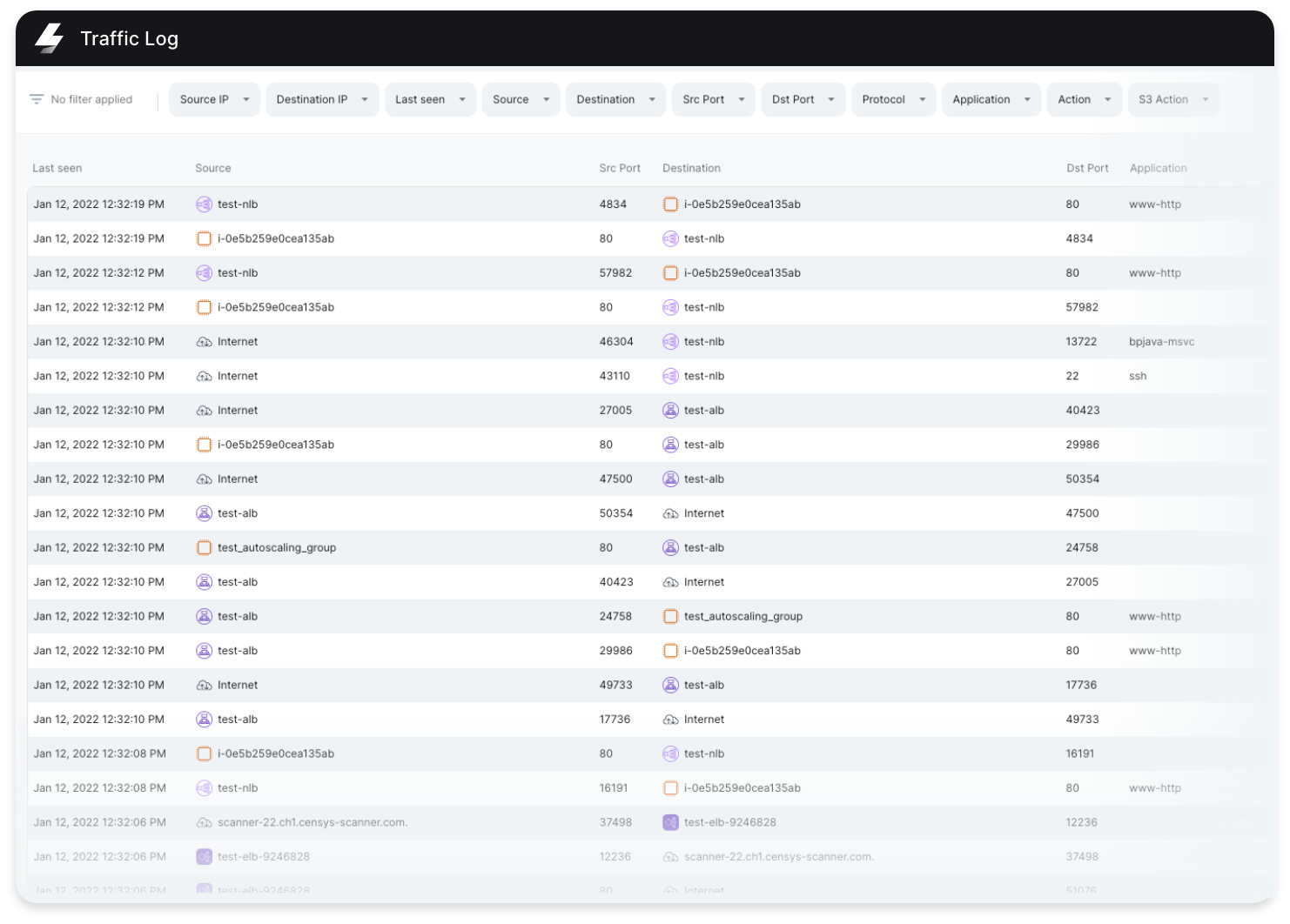Click the ssh application cell

pyautogui.click(x=1138, y=376)
